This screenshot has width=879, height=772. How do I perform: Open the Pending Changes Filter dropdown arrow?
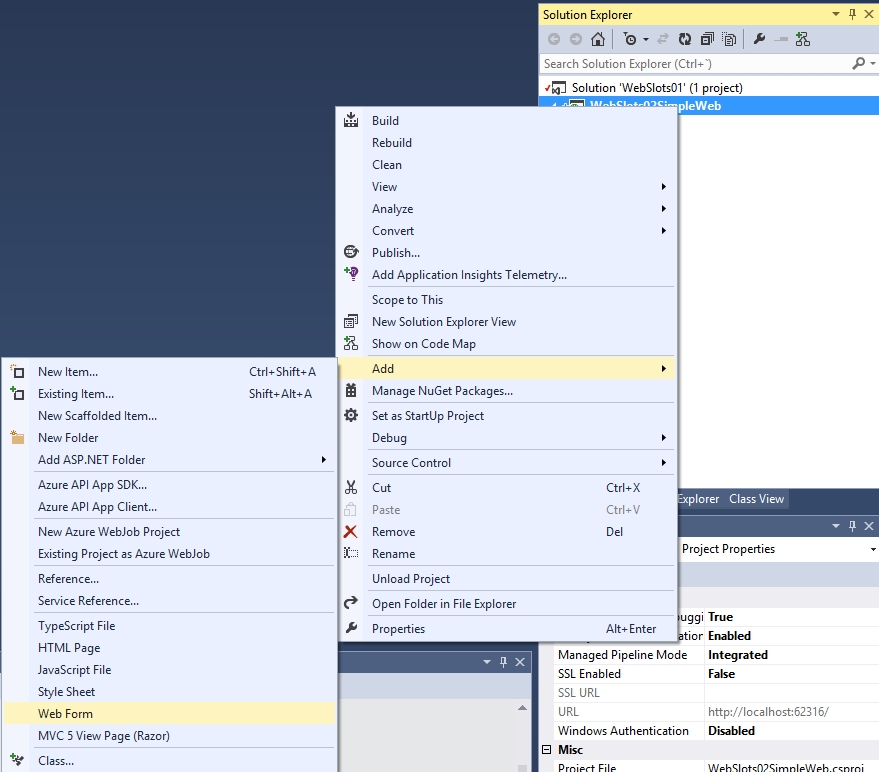(x=646, y=39)
